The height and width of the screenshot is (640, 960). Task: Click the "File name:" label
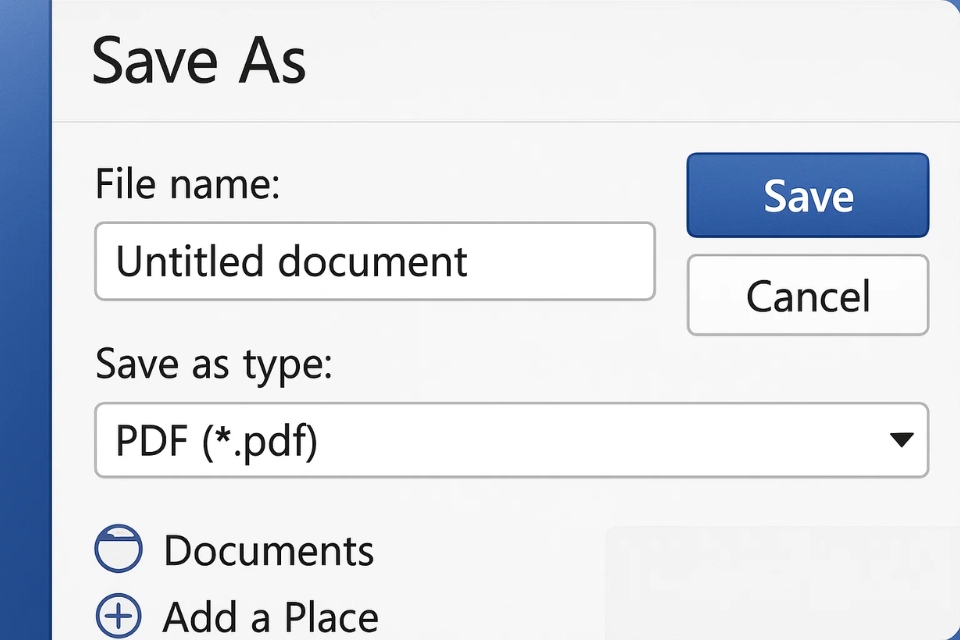(x=188, y=185)
